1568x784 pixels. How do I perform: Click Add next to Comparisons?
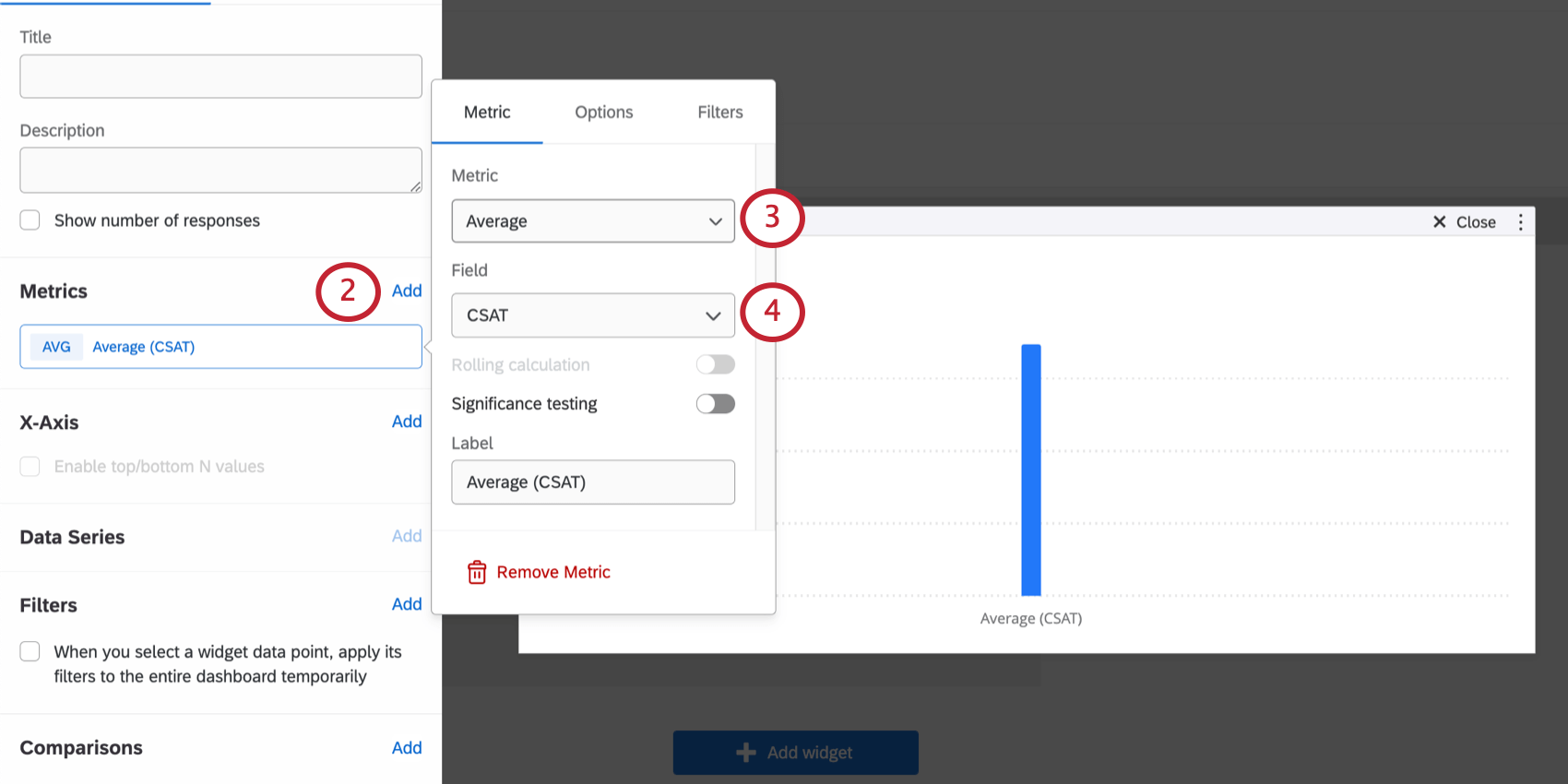[x=407, y=748]
